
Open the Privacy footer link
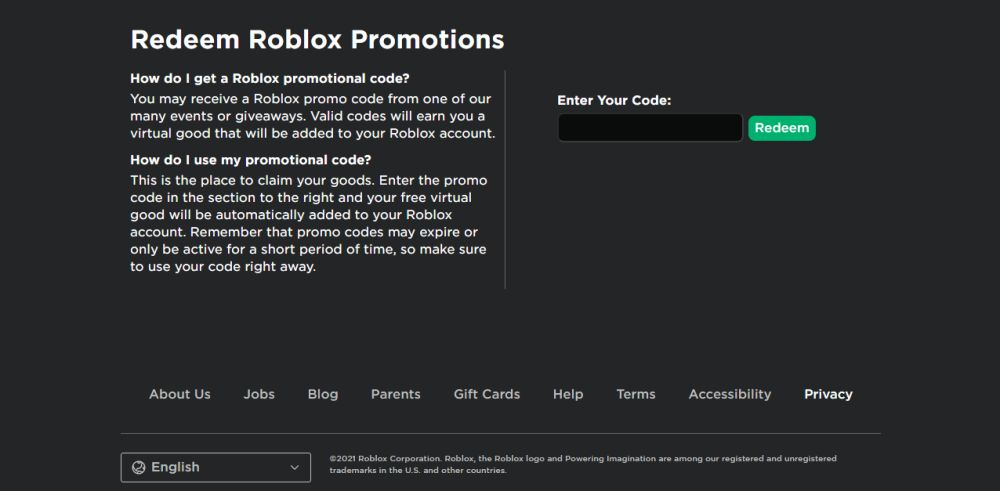point(828,394)
